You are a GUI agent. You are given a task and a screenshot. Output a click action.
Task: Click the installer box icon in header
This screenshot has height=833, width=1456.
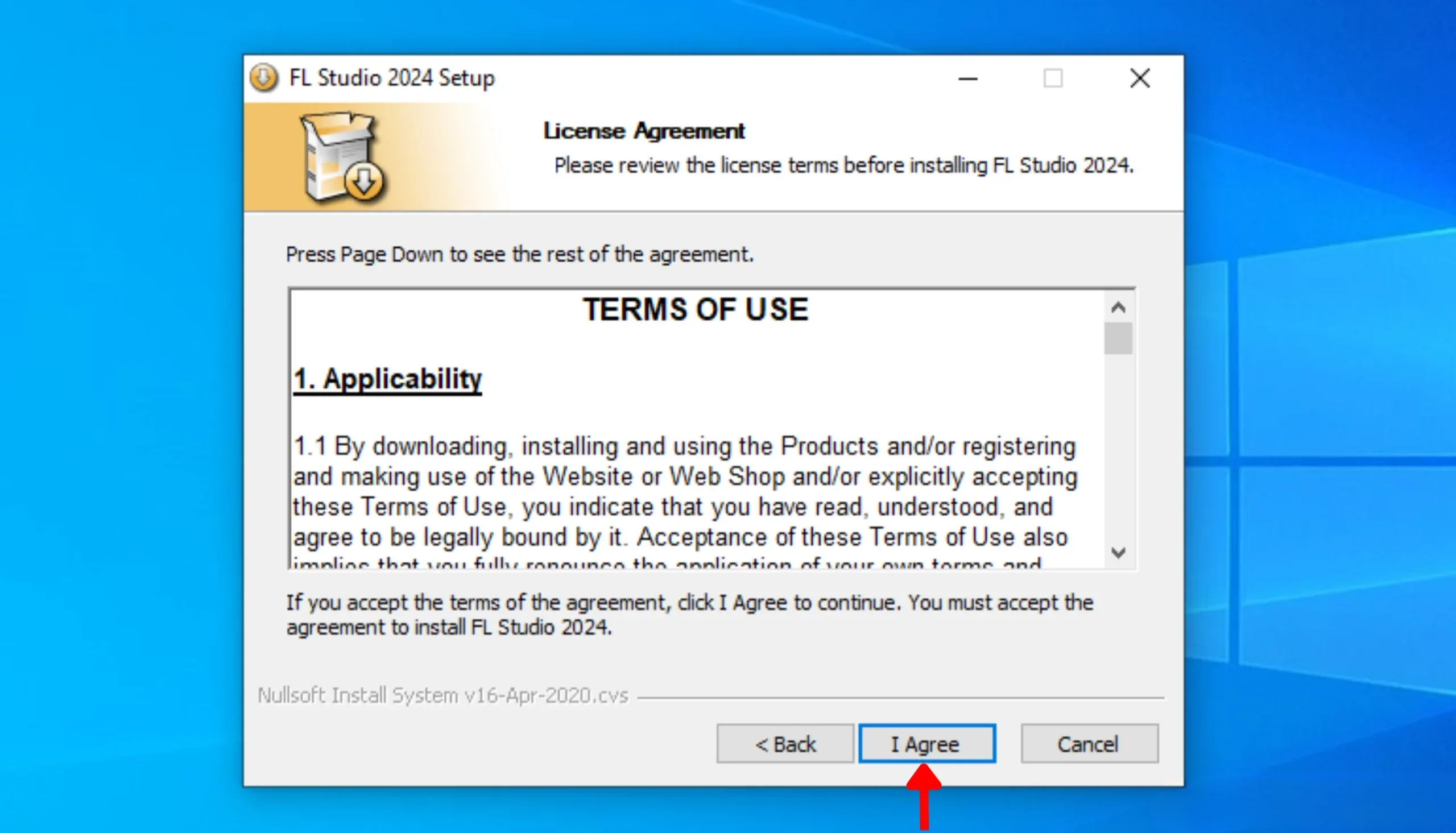(x=343, y=158)
